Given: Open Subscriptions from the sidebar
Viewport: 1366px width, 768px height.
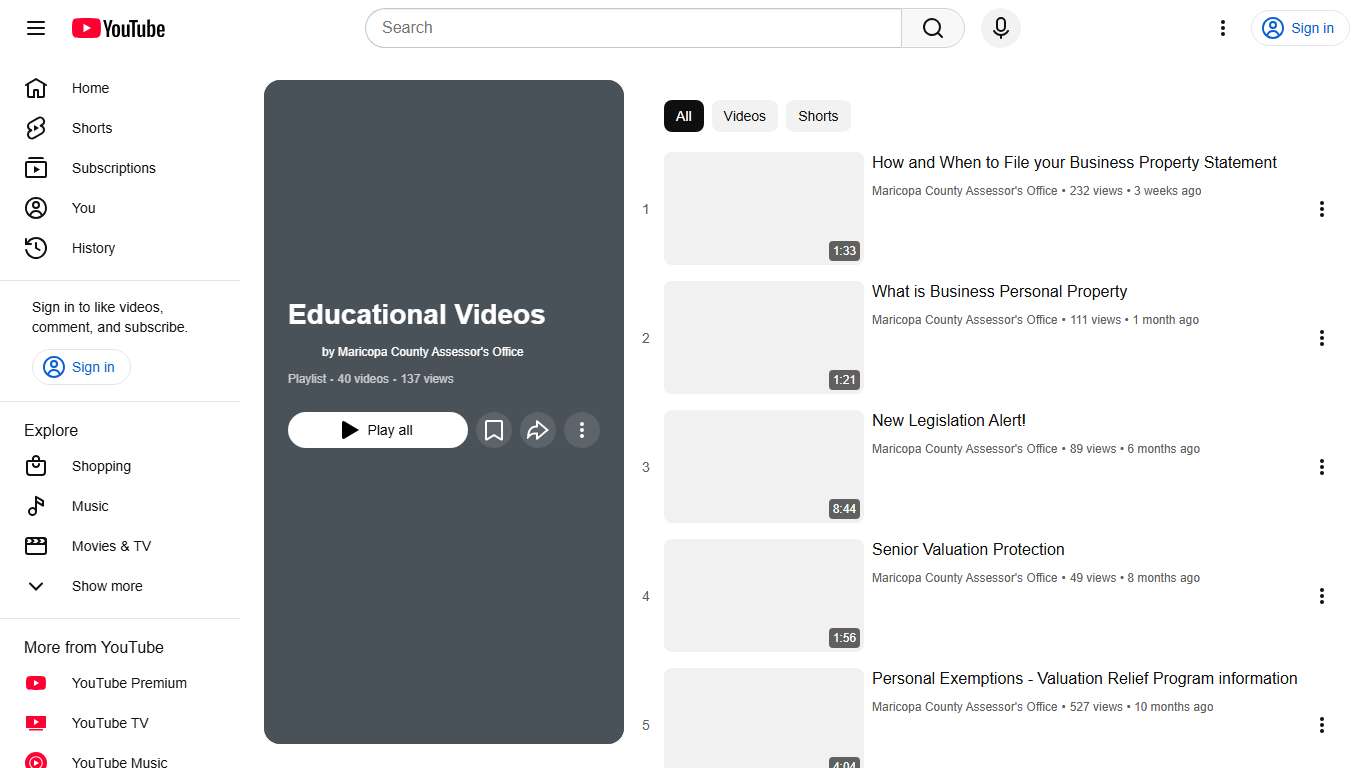Looking at the screenshot, I should tap(113, 168).
